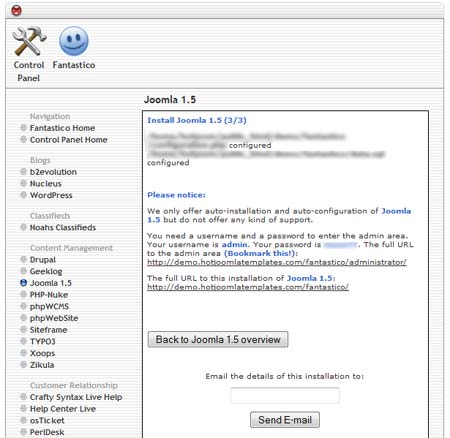Click the Install Joomla 1.5 (3/3) heading

point(197,120)
